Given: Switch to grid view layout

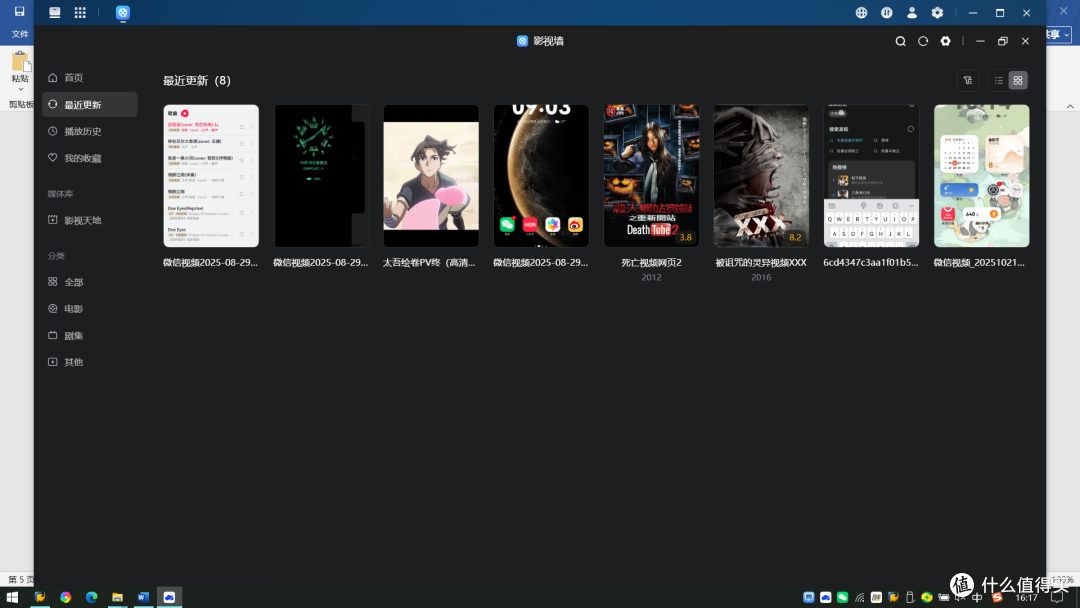Looking at the screenshot, I should (1018, 81).
